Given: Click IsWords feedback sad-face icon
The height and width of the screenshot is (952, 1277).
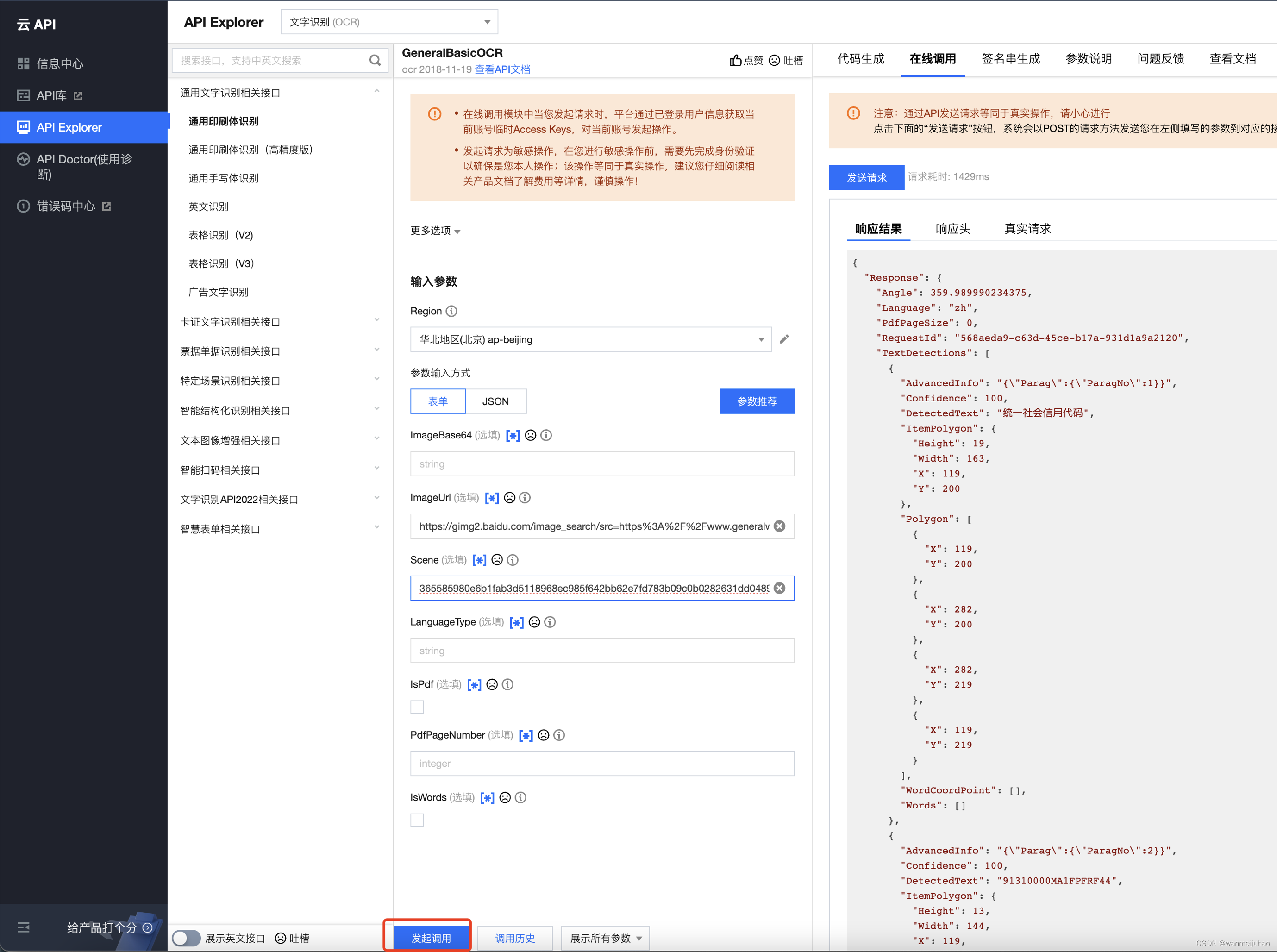Looking at the screenshot, I should coord(506,798).
